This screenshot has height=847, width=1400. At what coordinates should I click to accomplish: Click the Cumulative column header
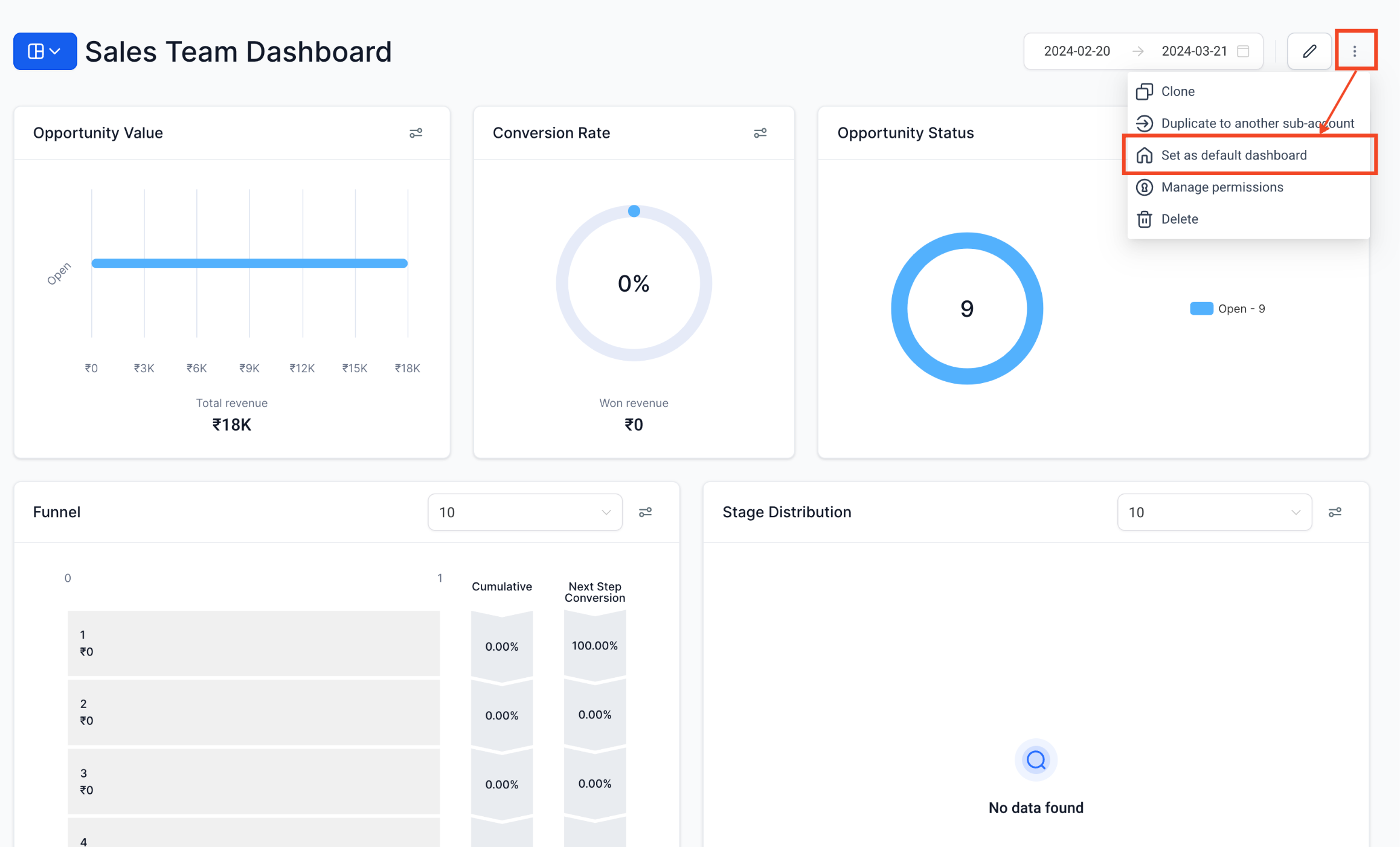(x=502, y=587)
